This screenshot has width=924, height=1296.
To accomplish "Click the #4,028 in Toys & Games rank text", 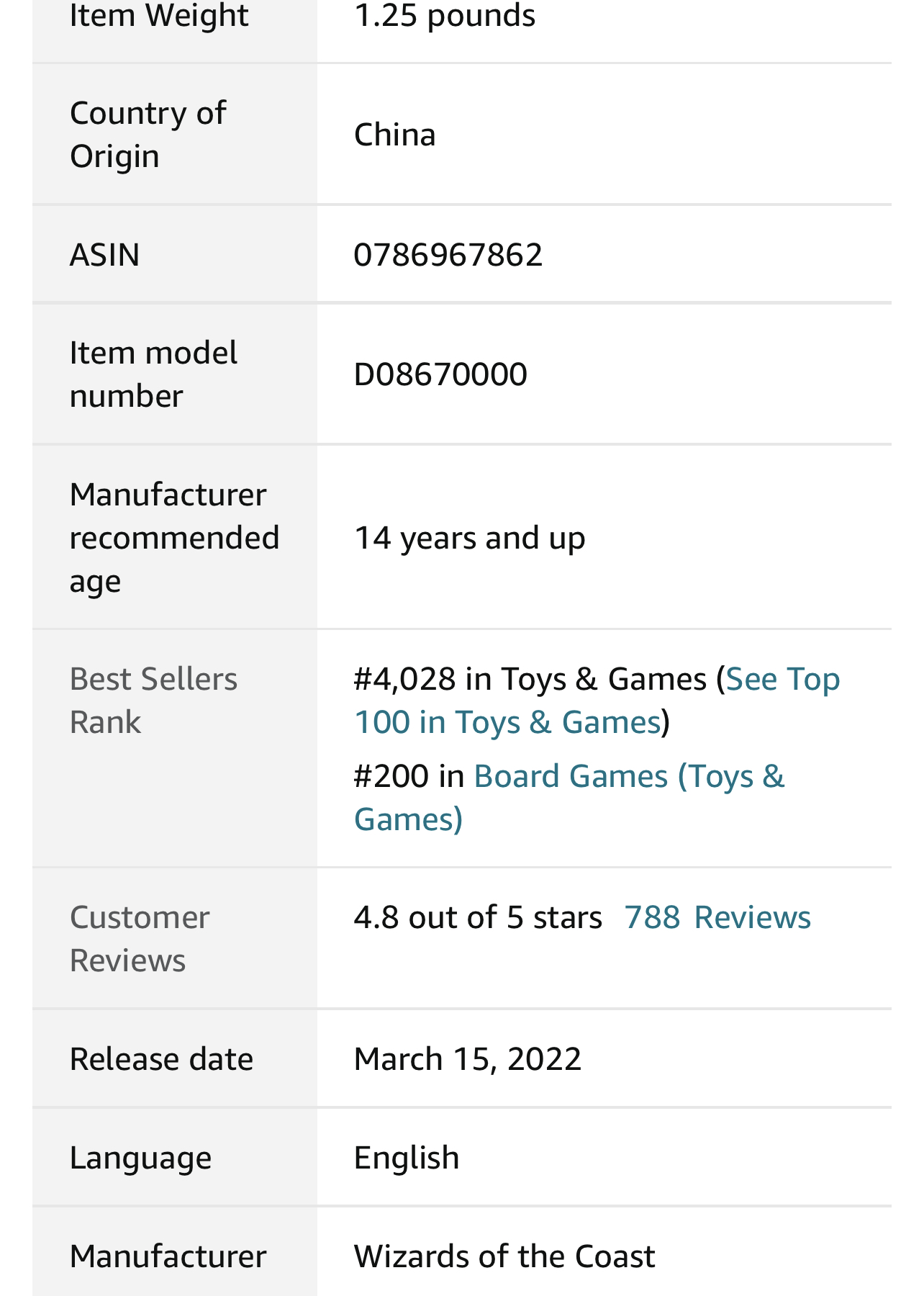I will [x=530, y=679].
